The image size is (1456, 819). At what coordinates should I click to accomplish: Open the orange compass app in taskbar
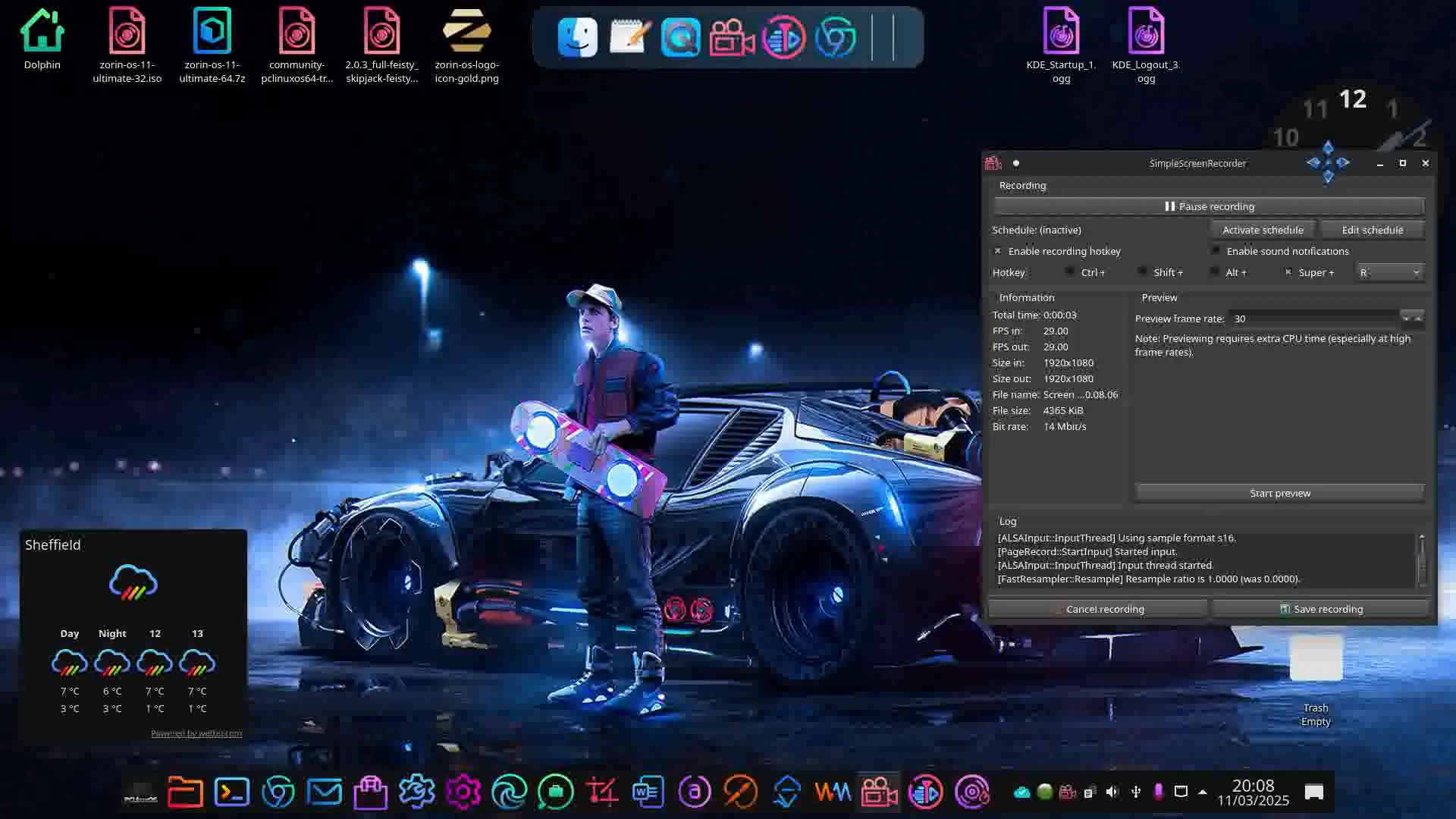(x=741, y=792)
